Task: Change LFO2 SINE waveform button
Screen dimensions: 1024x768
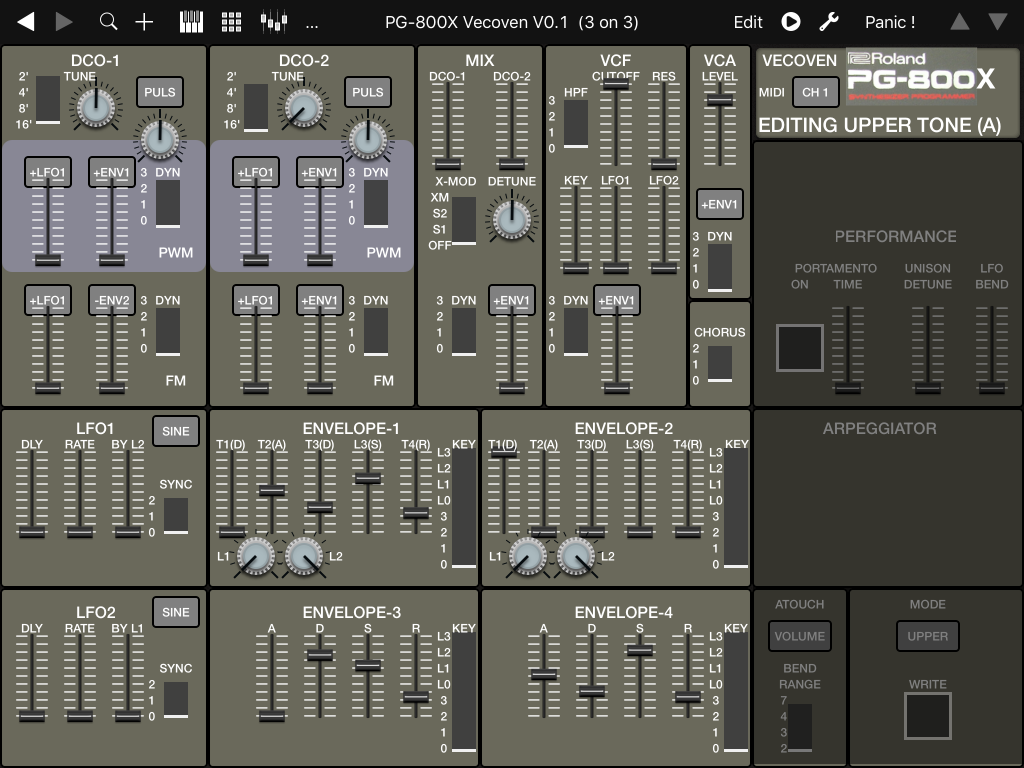Action: point(176,612)
